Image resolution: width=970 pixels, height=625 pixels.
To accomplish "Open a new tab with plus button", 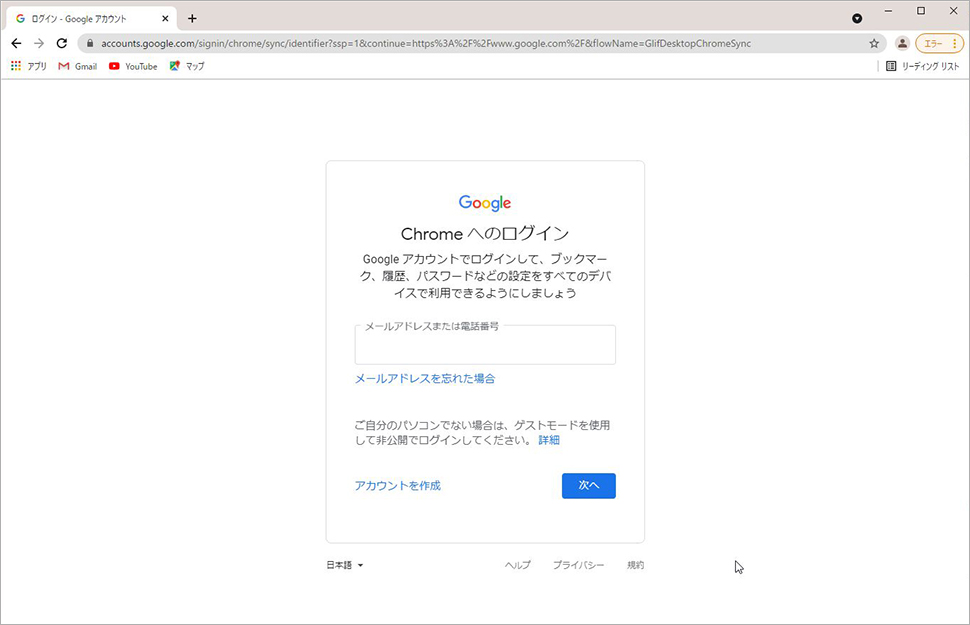I will tap(192, 19).
